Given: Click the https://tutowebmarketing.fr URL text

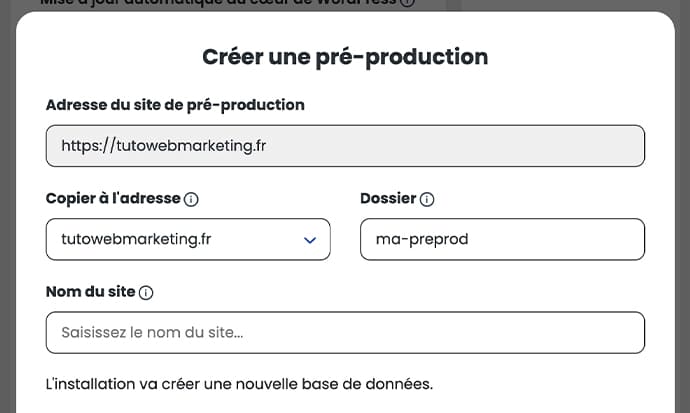Looking at the screenshot, I should tap(163, 146).
